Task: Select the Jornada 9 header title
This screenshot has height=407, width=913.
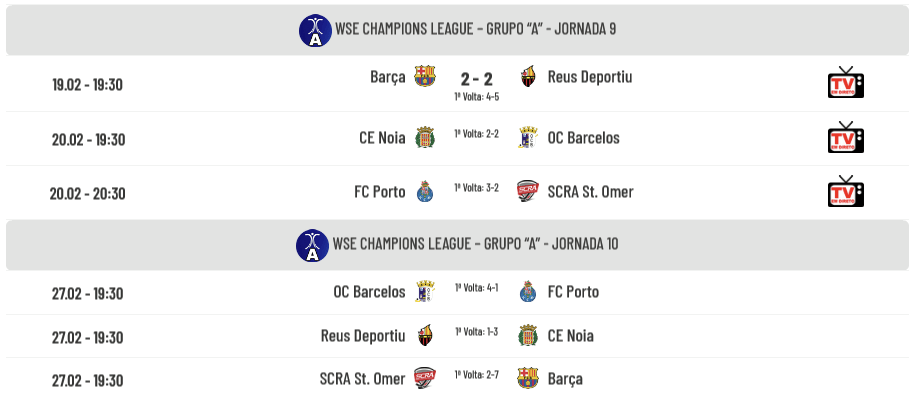Action: [475, 29]
